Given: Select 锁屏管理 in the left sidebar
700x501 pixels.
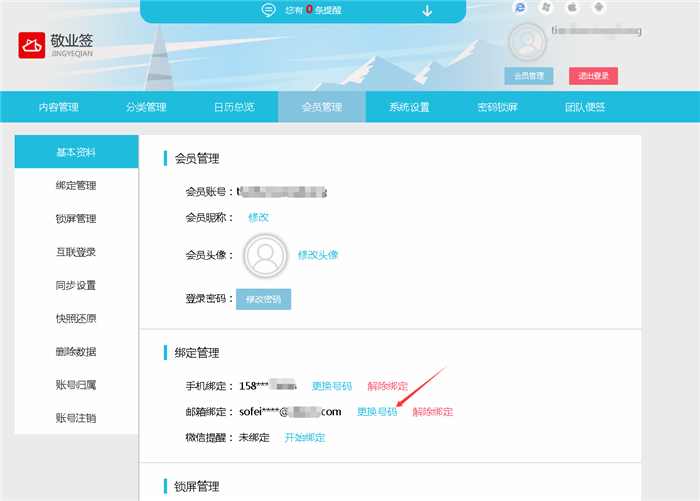Looking at the screenshot, I should coord(76,219).
